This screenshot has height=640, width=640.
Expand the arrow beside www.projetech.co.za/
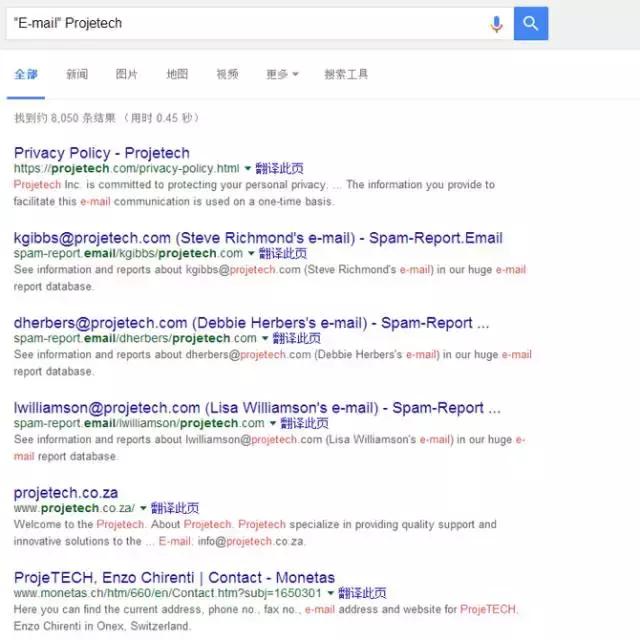pyautogui.click(x=143, y=508)
